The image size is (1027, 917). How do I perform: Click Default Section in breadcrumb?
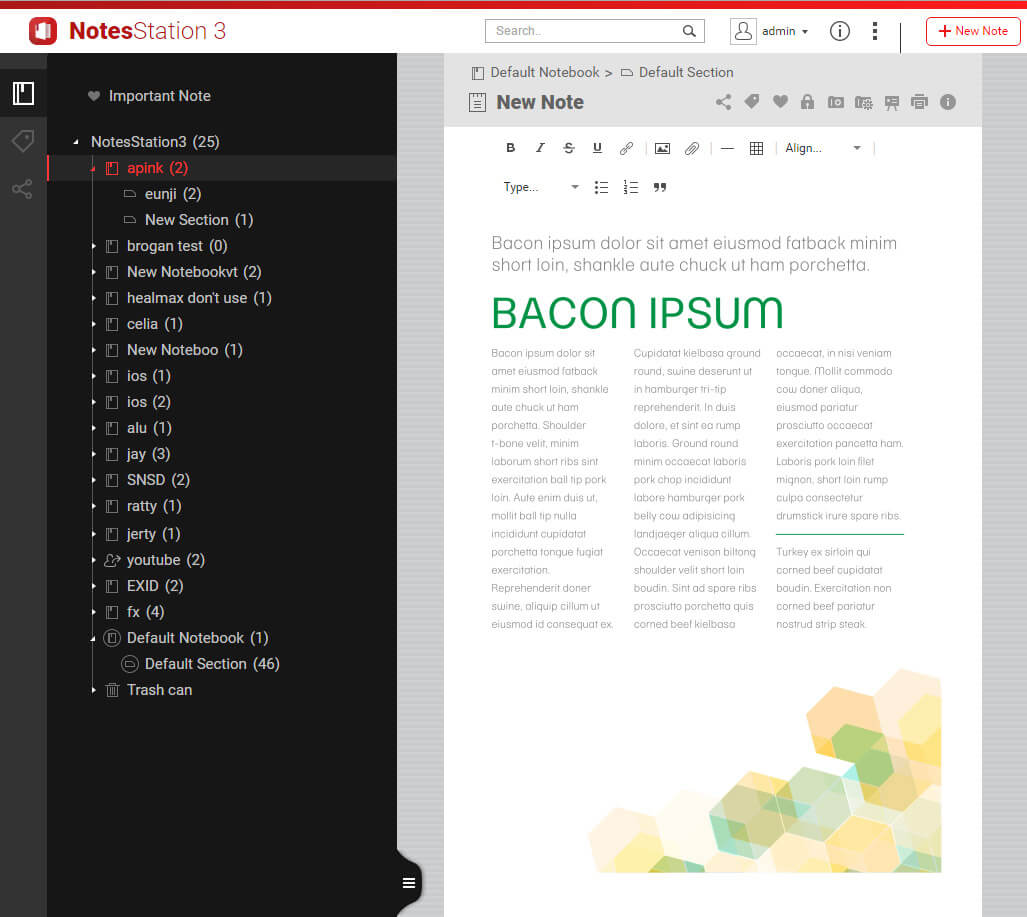(686, 73)
